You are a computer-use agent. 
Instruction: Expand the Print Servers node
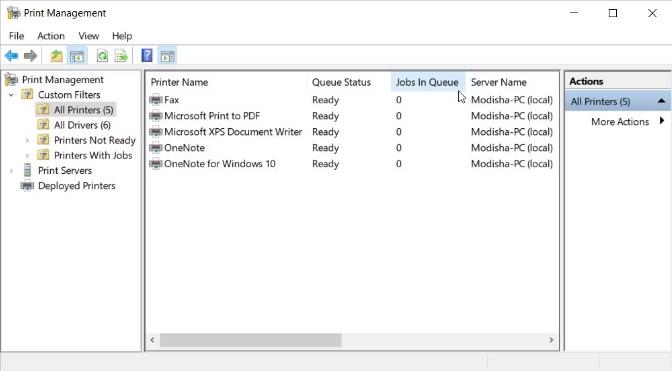click(x=11, y=171)
